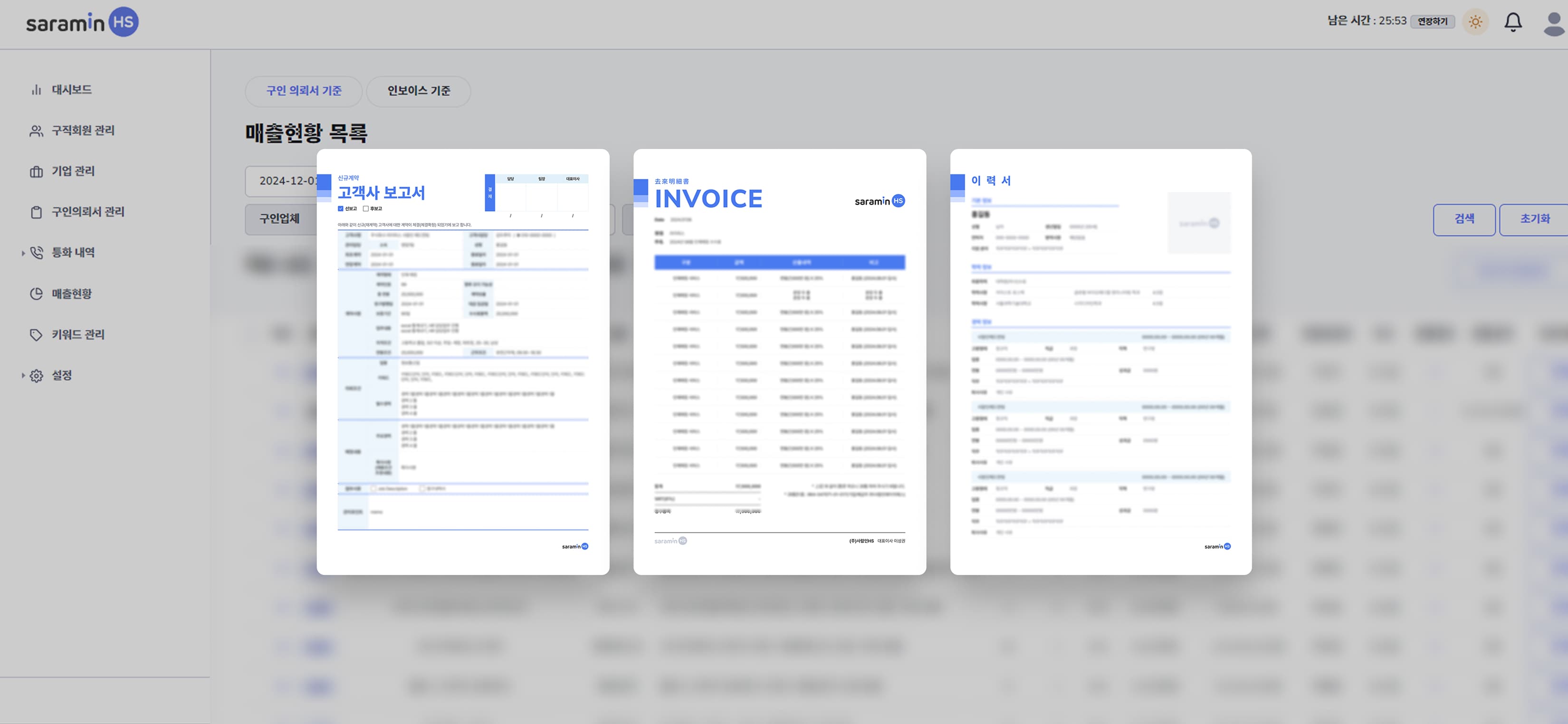The height and width of the screenshot is (724, 1568).
Task: Open 대시보드 from the sidebar
Action: point(72,90)
